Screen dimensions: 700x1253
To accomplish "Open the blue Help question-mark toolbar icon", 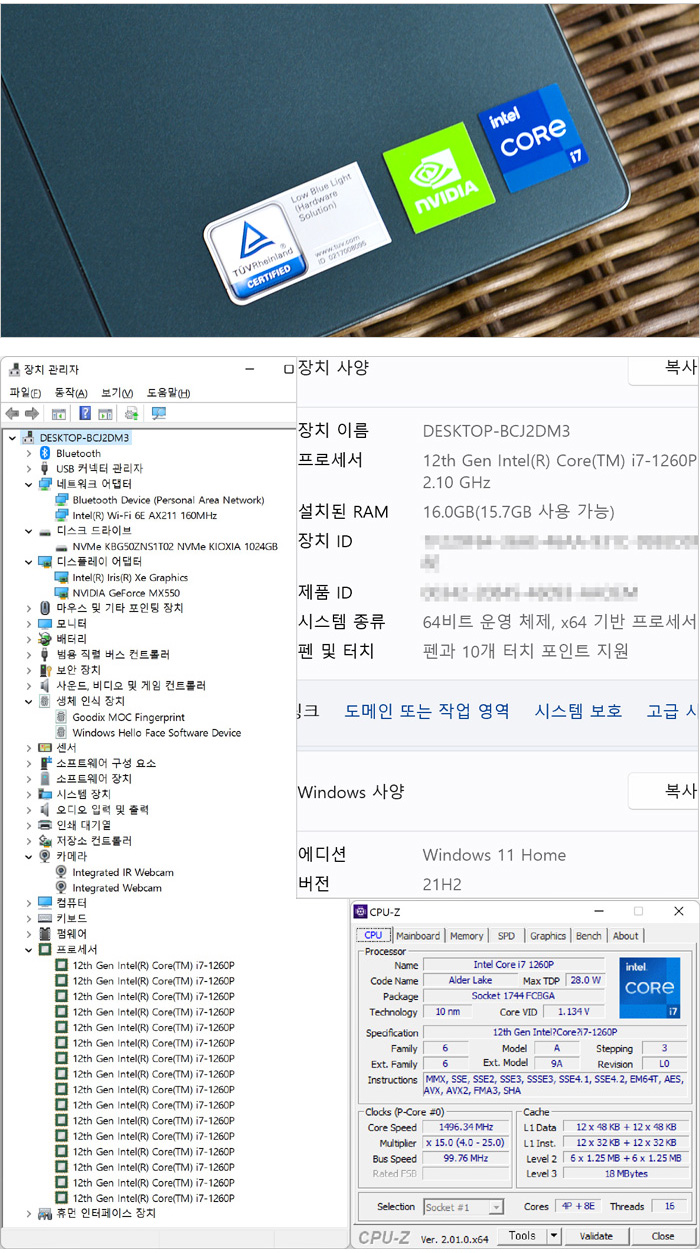I will 85,414.
